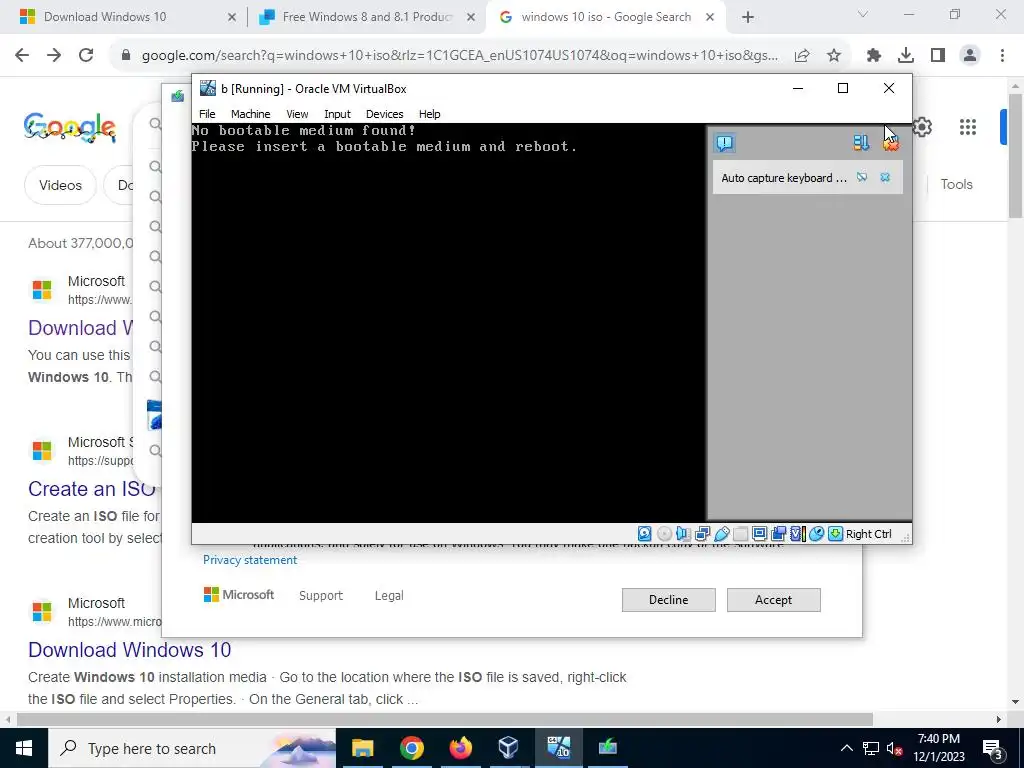Click the USB devices status icon
Screen dimensions: 1024x768
pos(721,534)
